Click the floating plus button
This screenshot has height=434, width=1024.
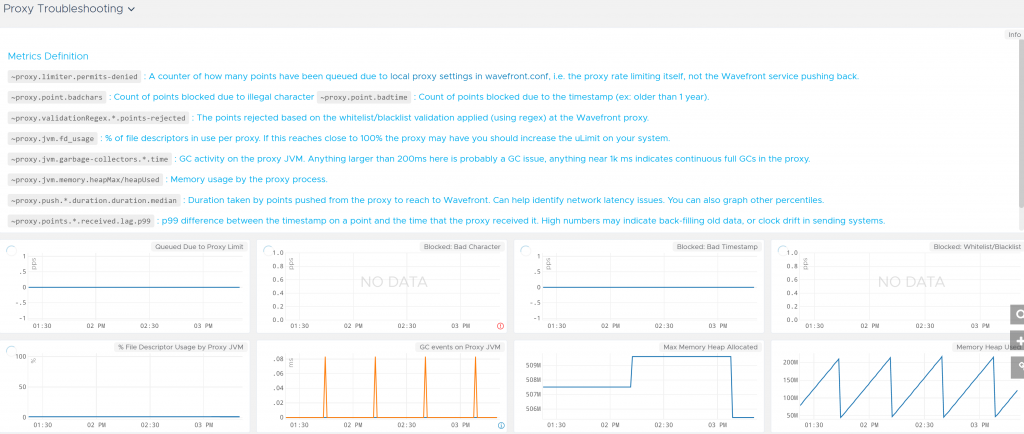point(1018,341)
